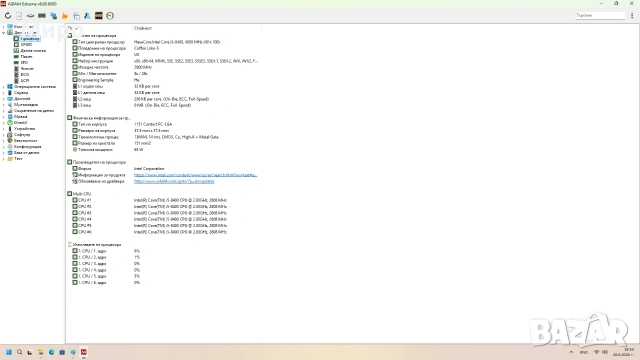640x360 pixels.
Task: Launch the disk benchmark toolbar icon
Action: pyautogui.click(x=30, y=16)
